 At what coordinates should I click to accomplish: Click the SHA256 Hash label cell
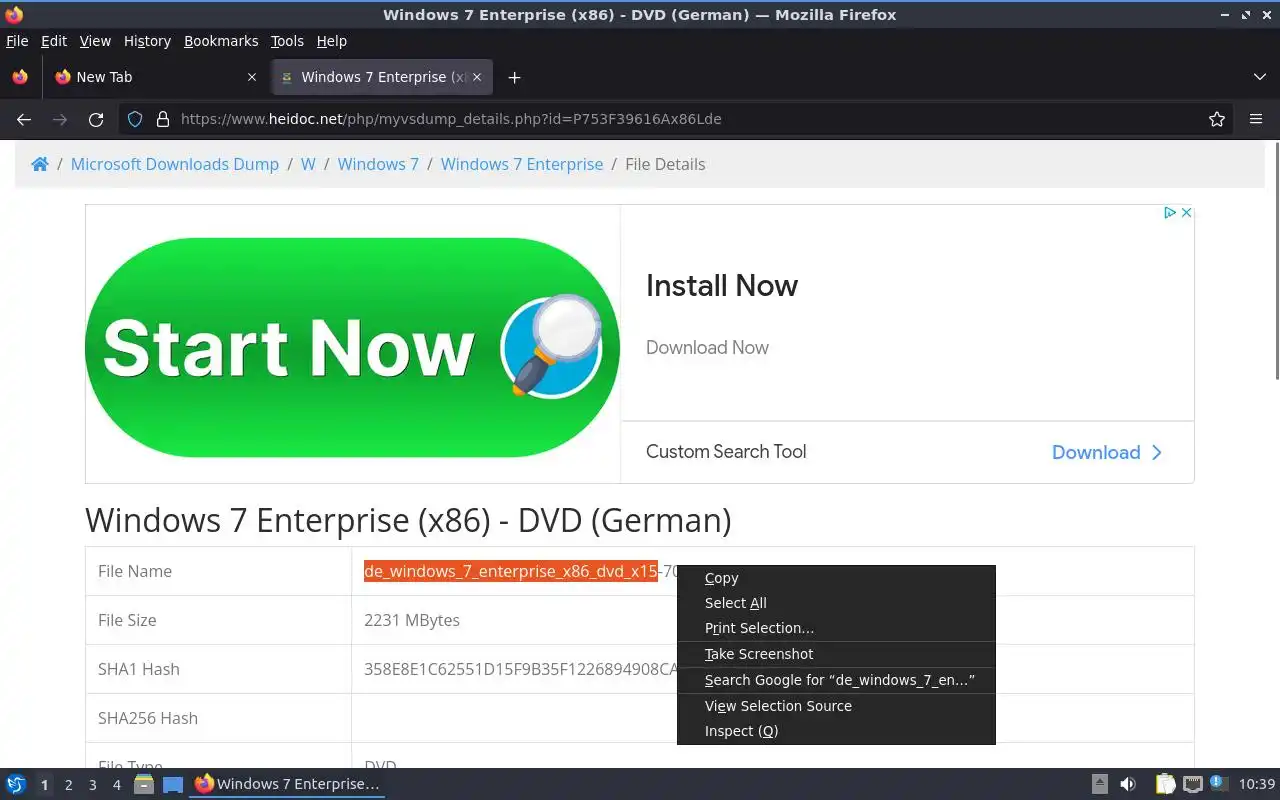pos(218,718)
